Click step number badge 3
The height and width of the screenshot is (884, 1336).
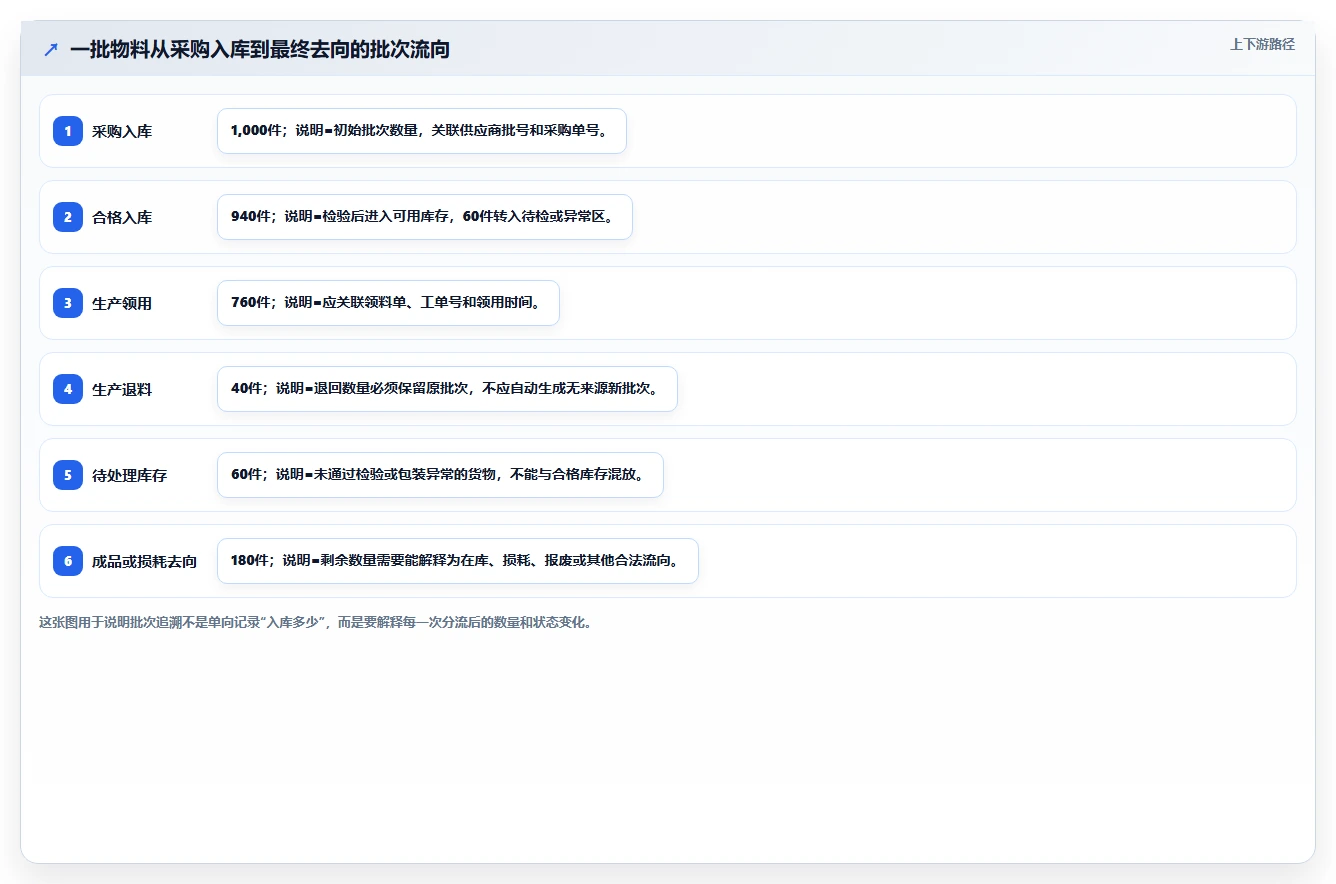(68, 303)
